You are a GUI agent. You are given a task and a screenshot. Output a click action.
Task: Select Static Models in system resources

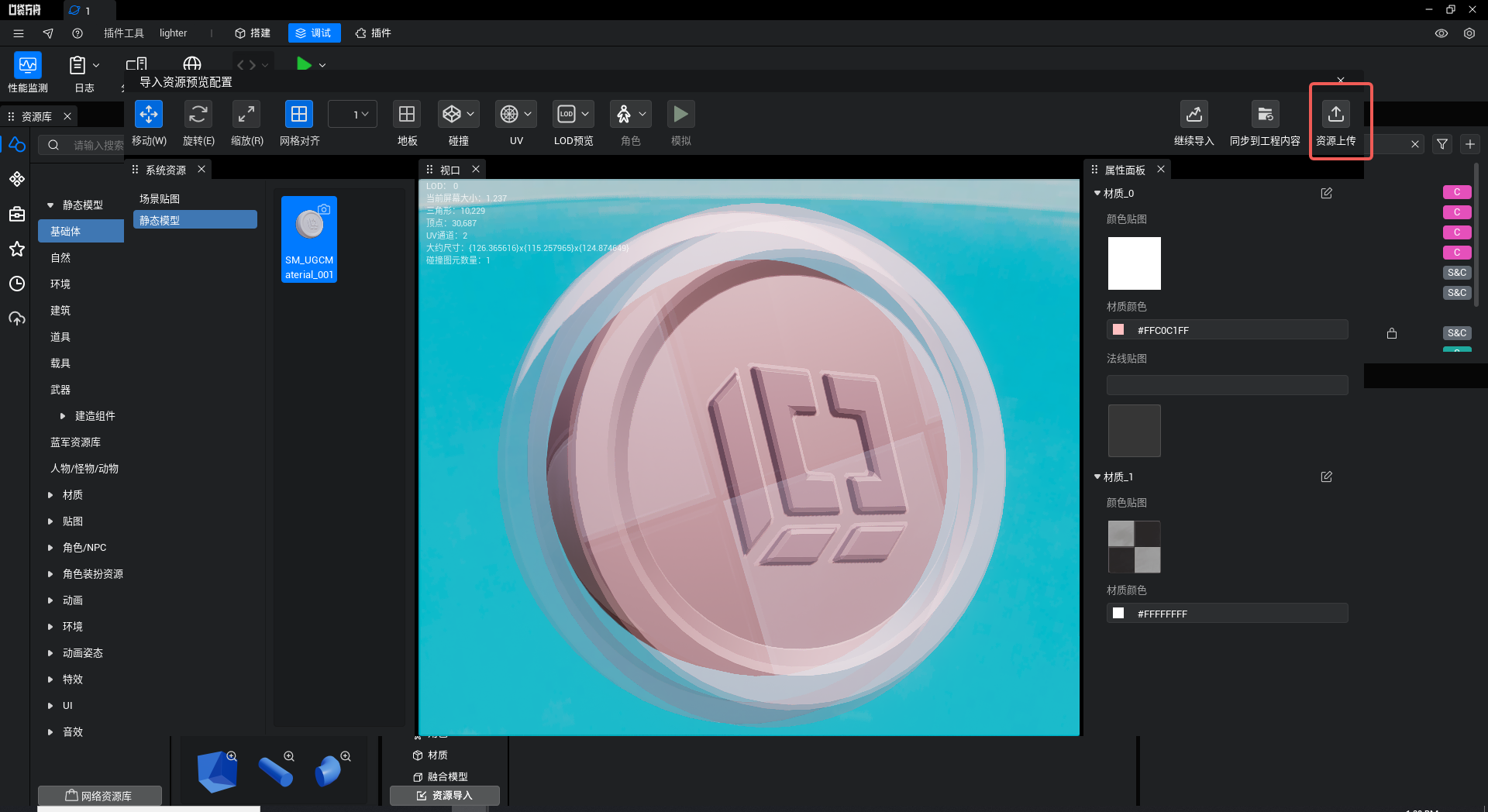click(x=195, y=220)
